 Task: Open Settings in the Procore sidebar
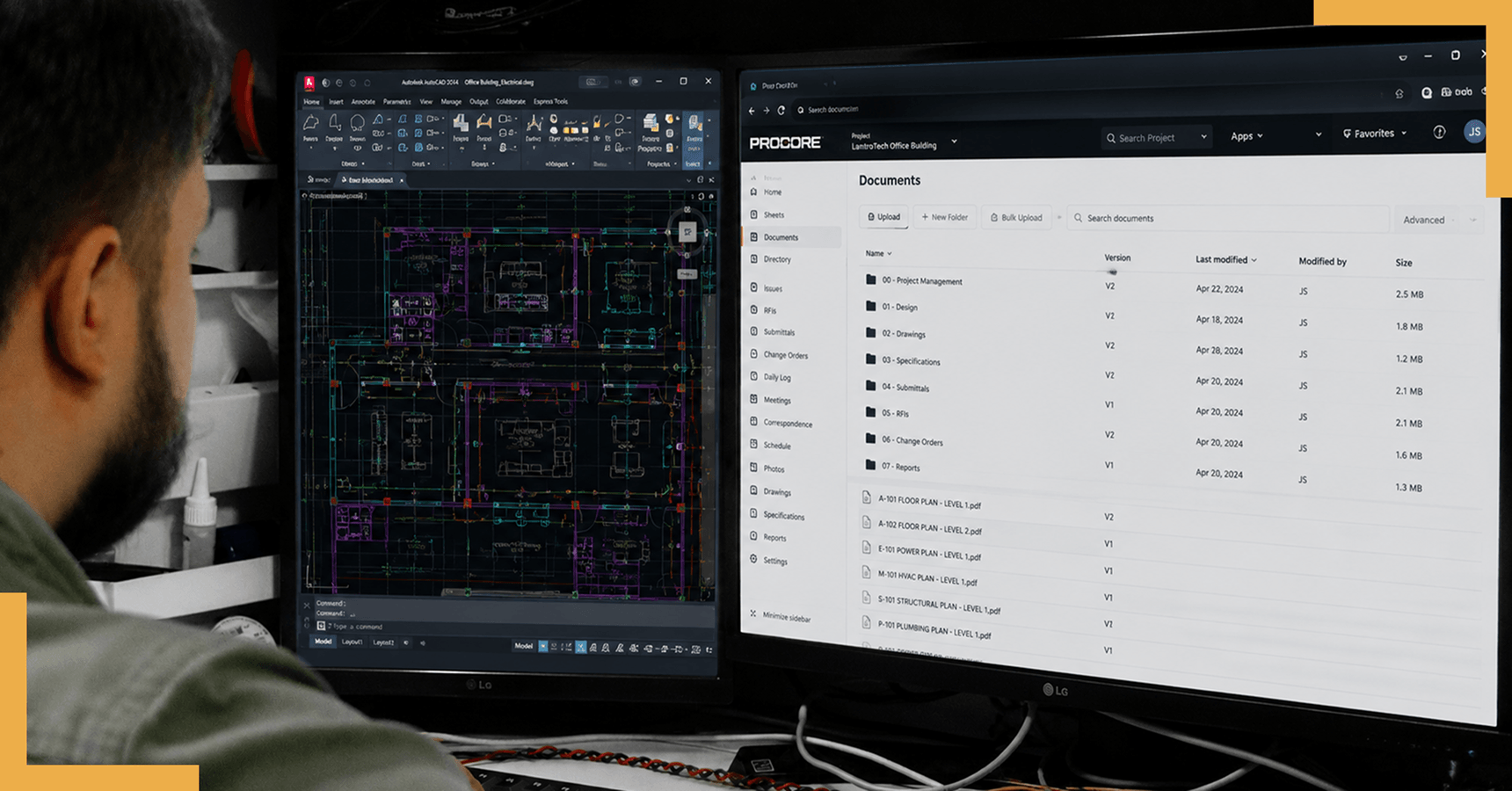tap(769, 560)
